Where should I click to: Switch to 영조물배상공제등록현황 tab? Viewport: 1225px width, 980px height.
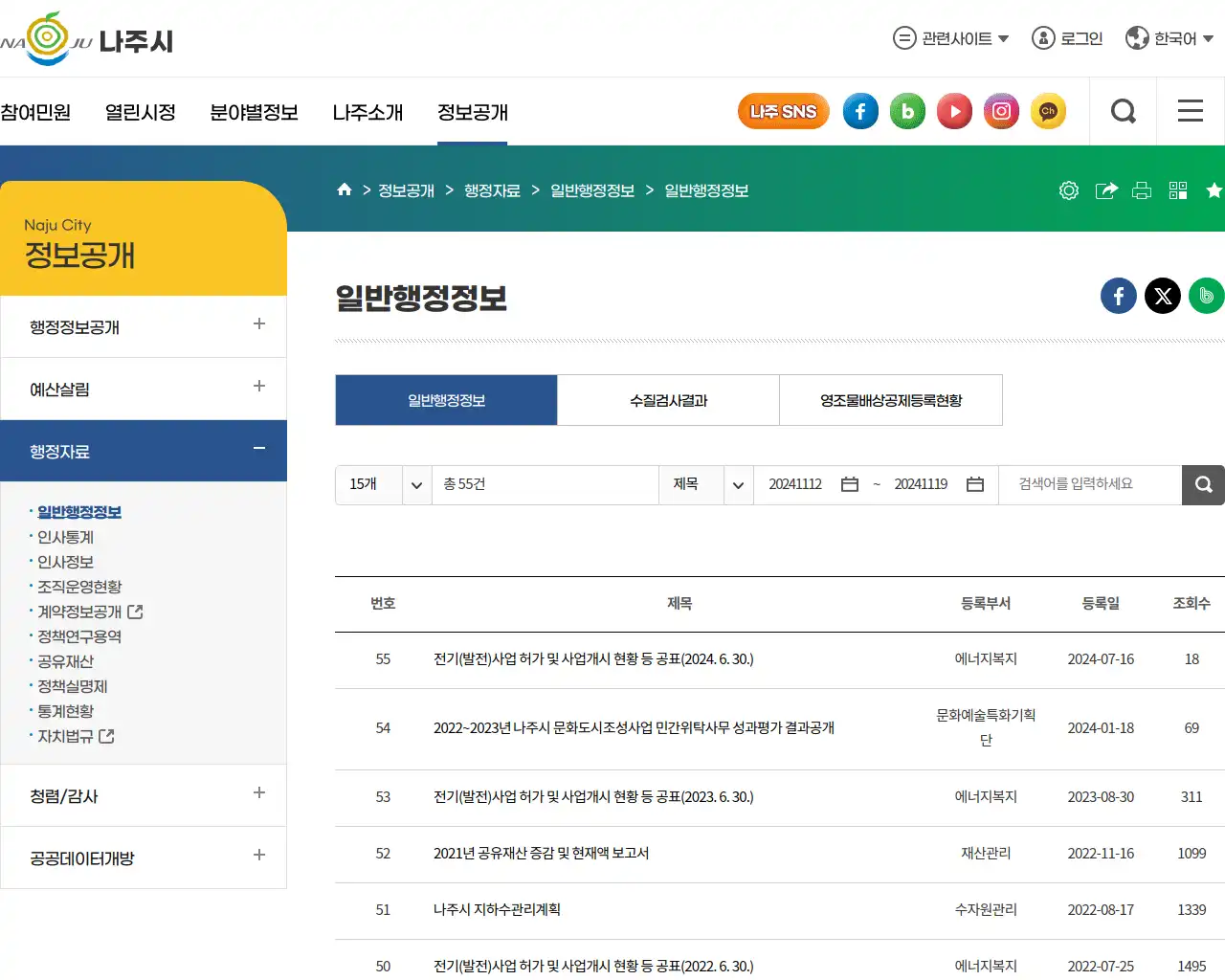(x=891, y=400)
